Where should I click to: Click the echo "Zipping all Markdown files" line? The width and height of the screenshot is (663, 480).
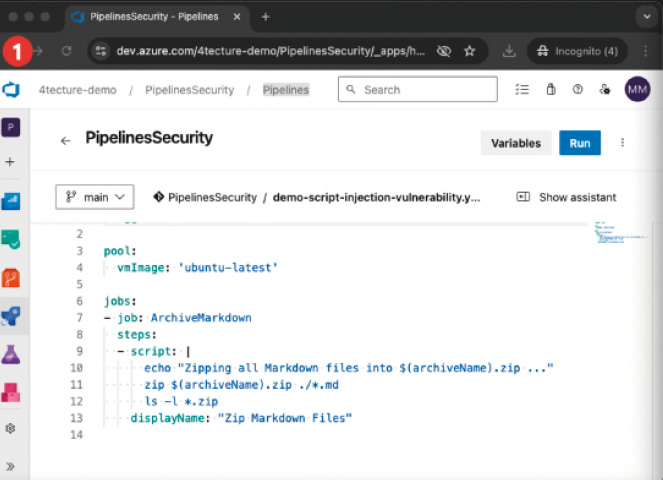(x=348, y=368)
